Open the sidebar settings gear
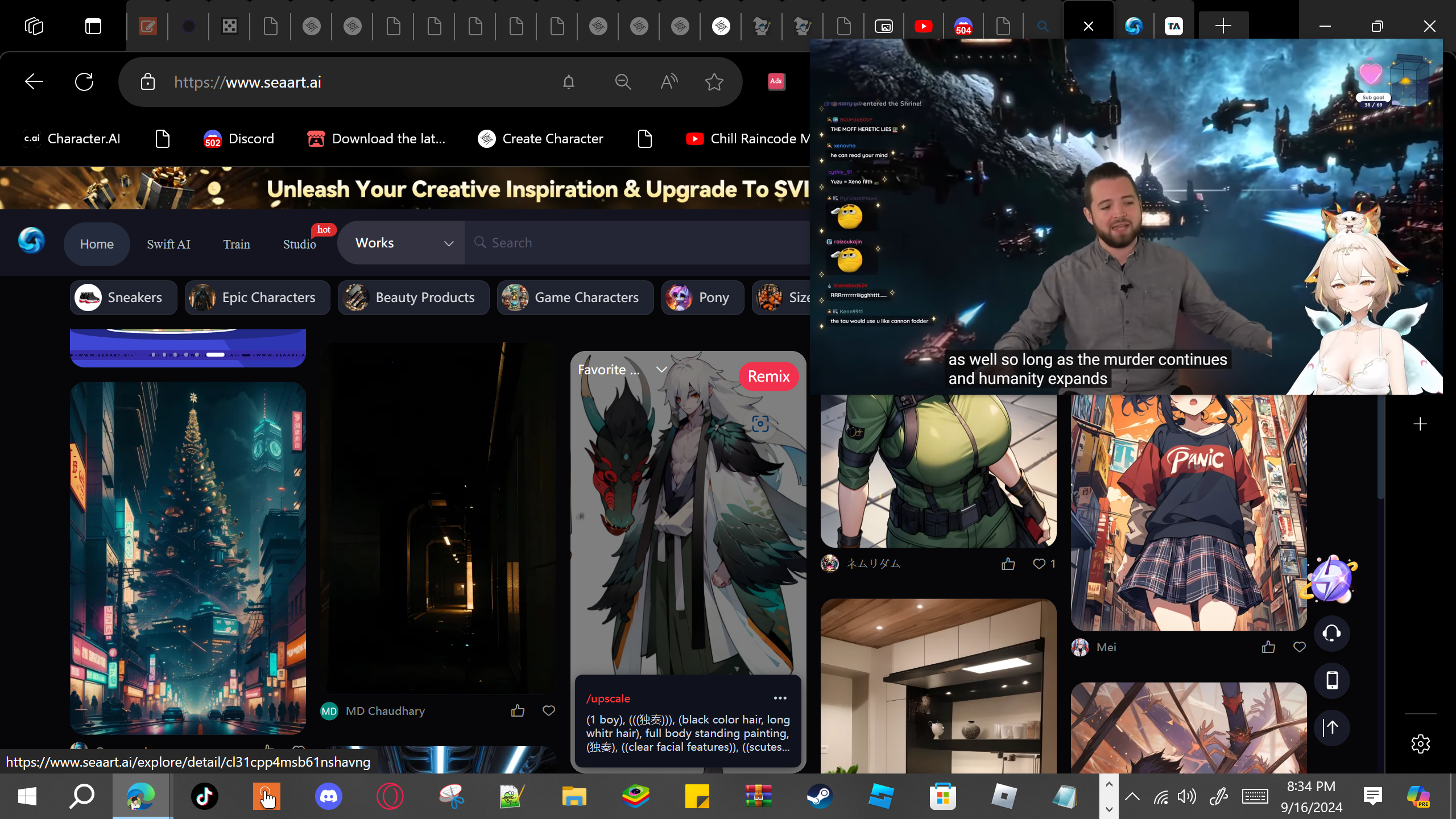Image resolution: width=1456 pixels, height=819 pixels. tap(1421, 743)
